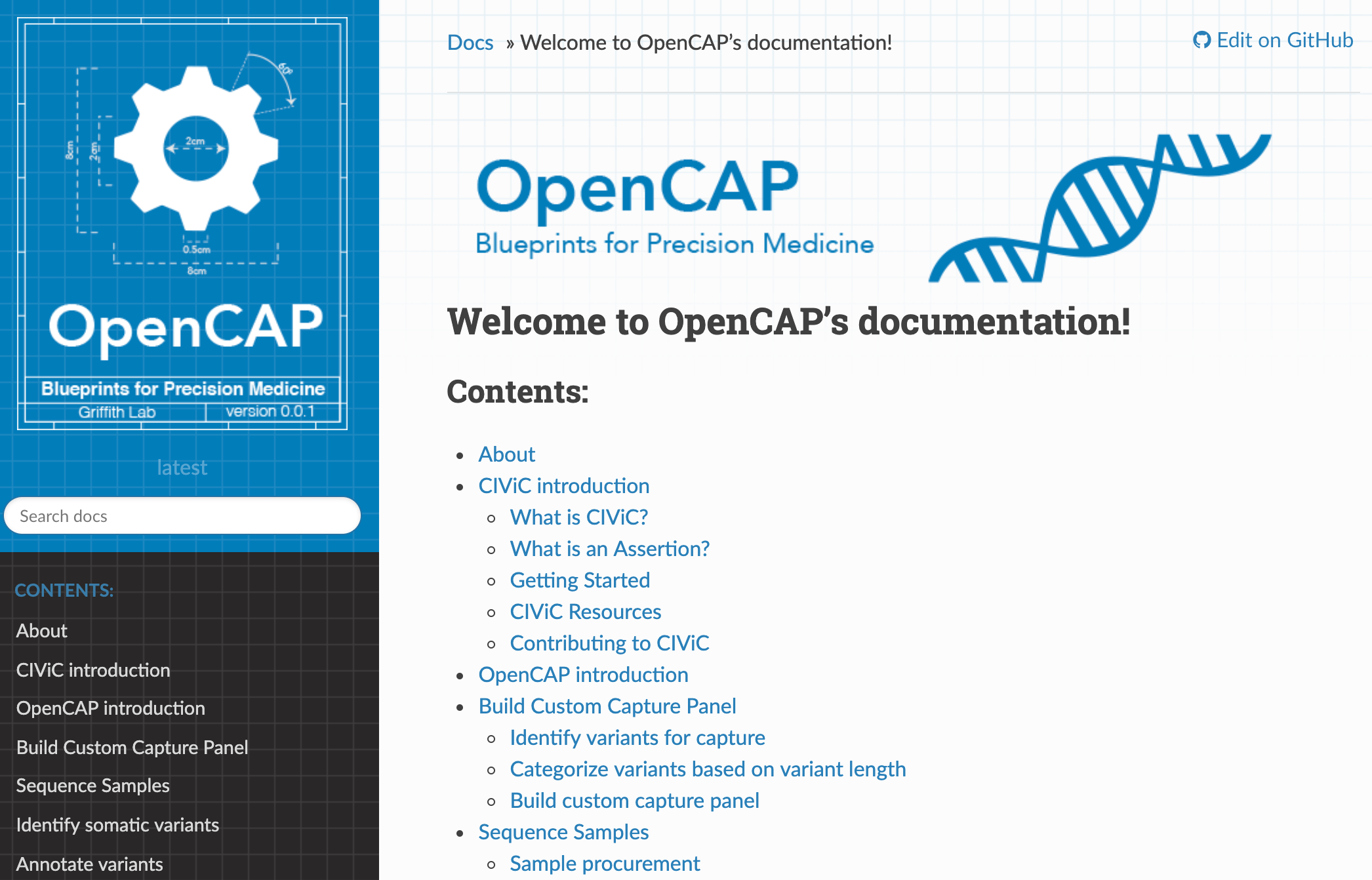Viewport: 1372px width, 880px height.
Task: Open Contributing to CIViC link
Action: point(609,643)
